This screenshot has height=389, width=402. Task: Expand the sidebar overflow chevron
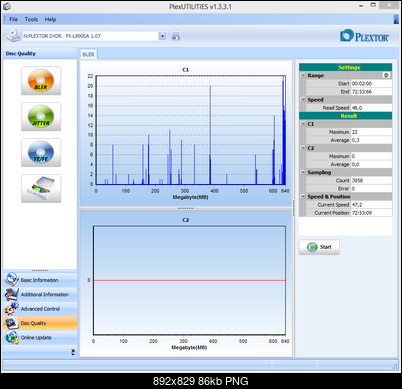pos(73,352)
